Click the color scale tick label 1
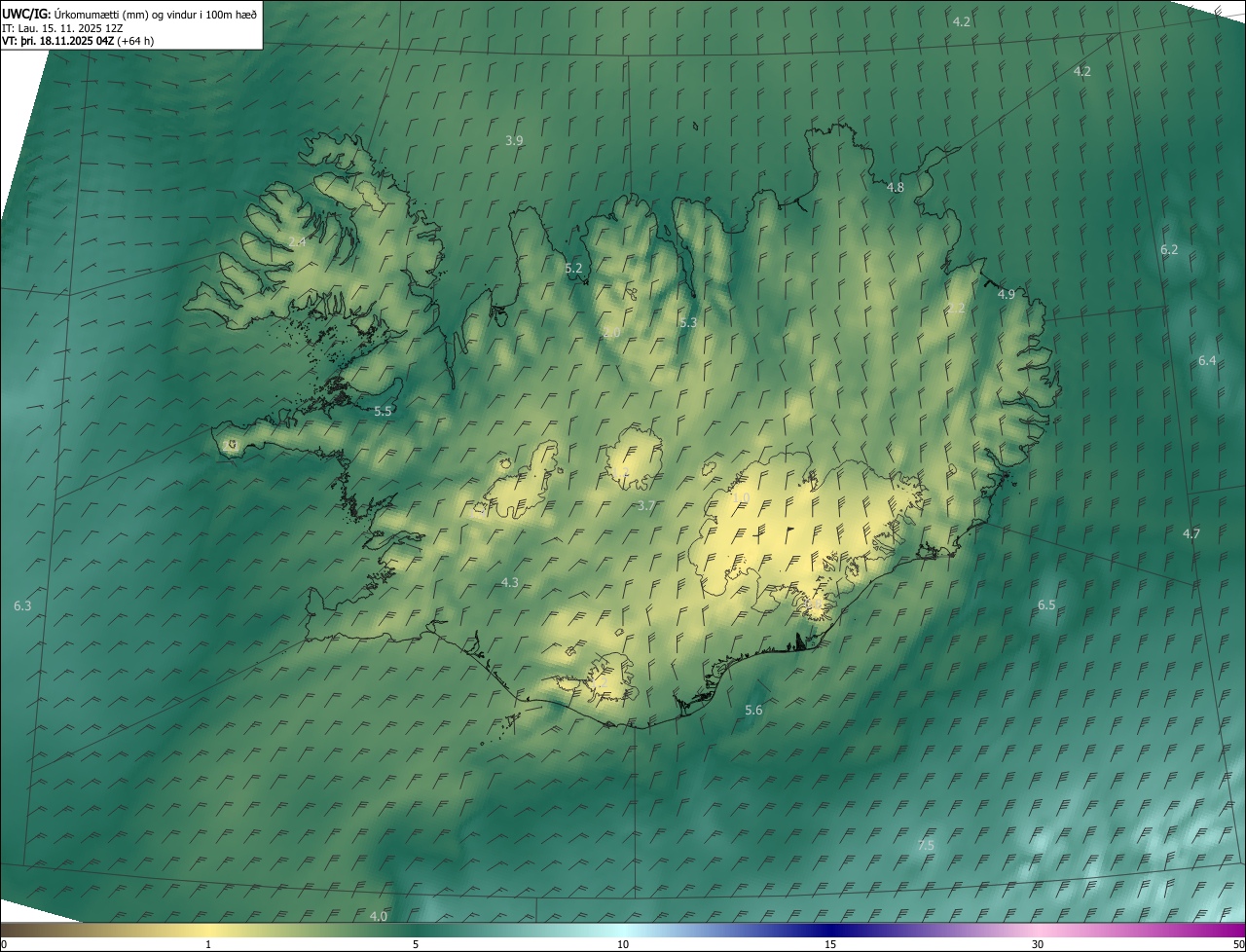Image resolution: width=1246 pixels, height=952 pixels. click(x=208, y=944)
